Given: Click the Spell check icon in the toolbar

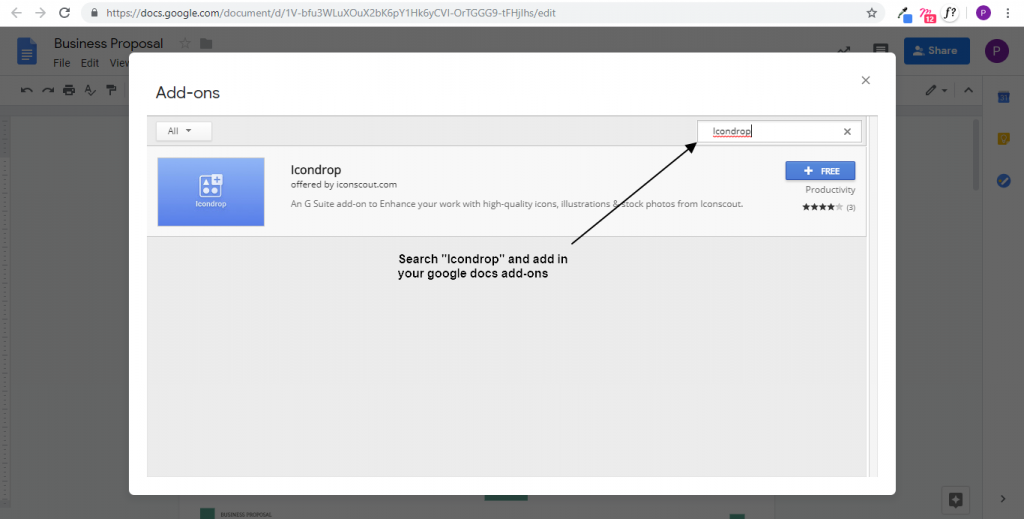Looking at the screenshot, I should [x=90, y=90].
